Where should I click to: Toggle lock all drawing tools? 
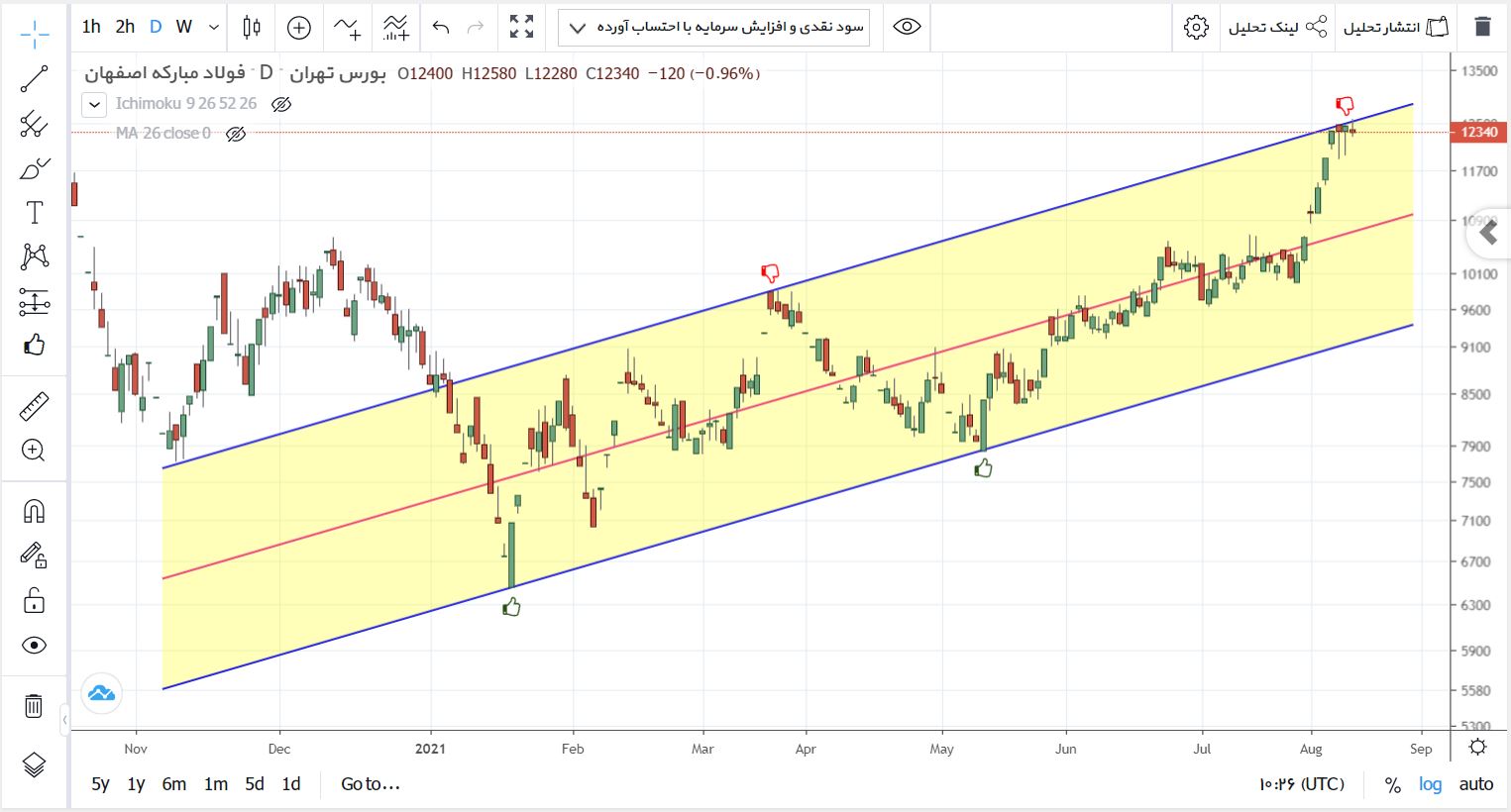[x=34, y=600]
